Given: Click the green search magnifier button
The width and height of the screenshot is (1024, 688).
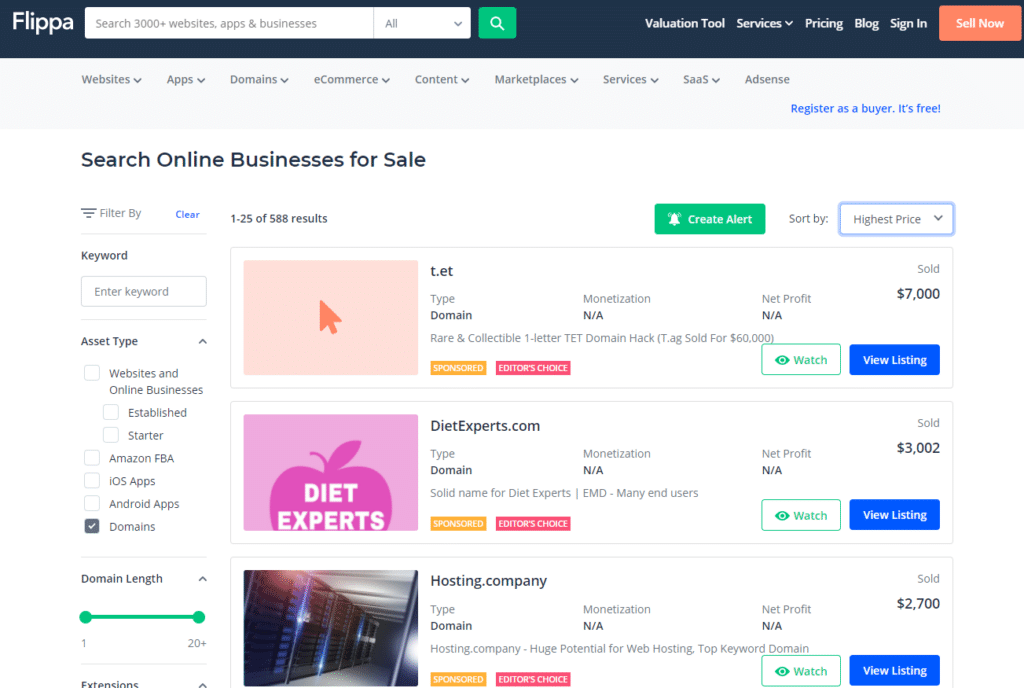Looking at the screenshot, I should (x=497, y=23).
